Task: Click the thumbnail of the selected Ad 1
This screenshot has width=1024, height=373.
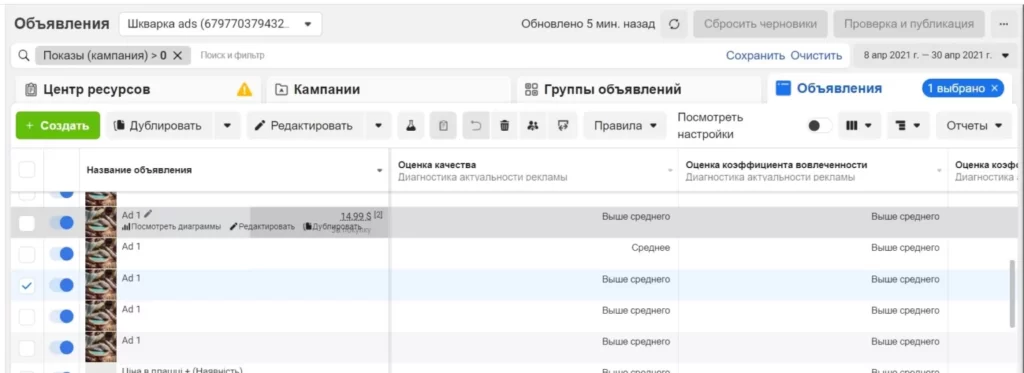Action: pos(101,285)
